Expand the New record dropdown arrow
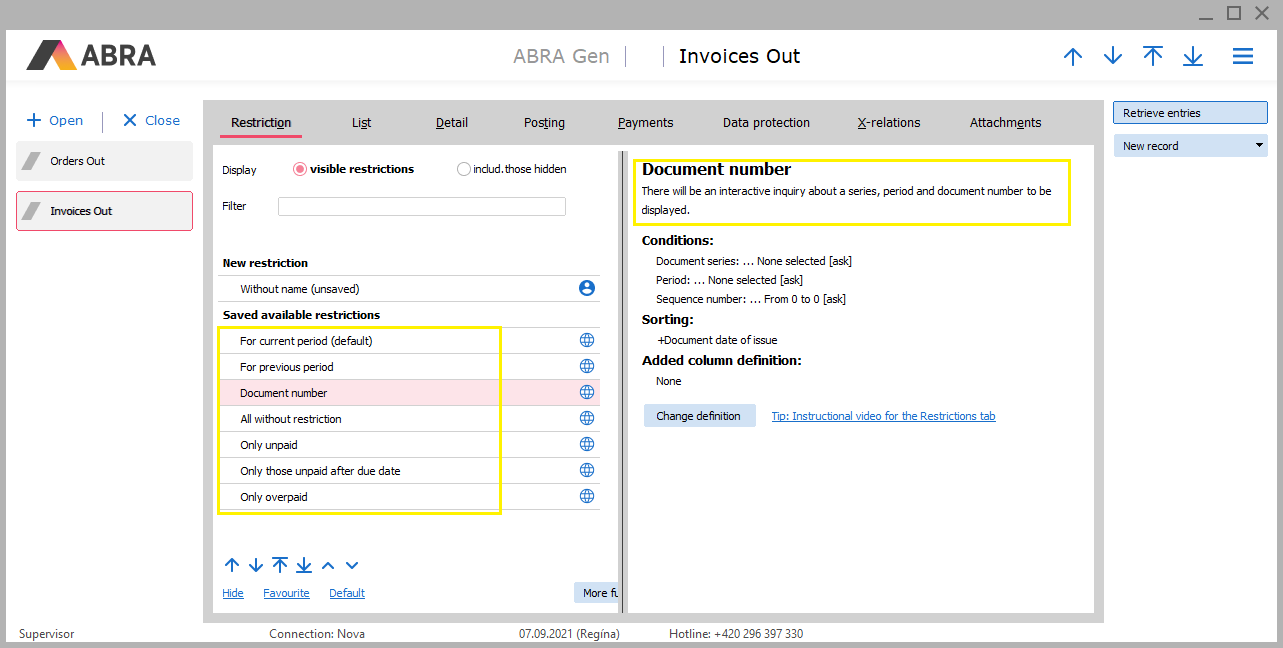The image size is (1283, 648). [1259, 146]
